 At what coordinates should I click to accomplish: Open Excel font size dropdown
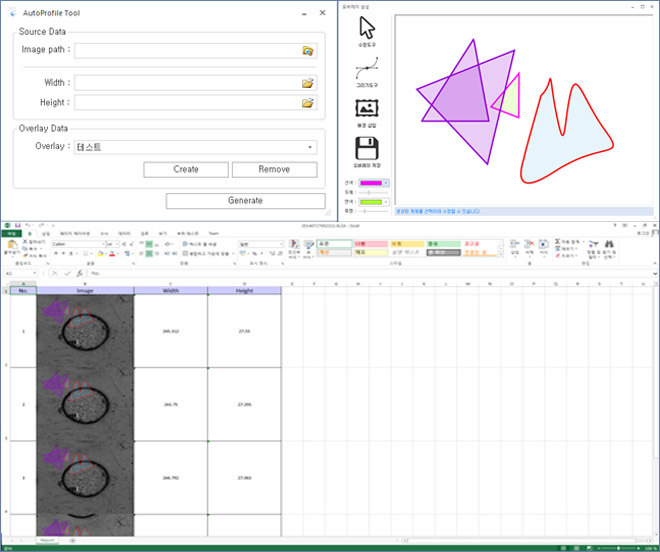click(117, 244)
